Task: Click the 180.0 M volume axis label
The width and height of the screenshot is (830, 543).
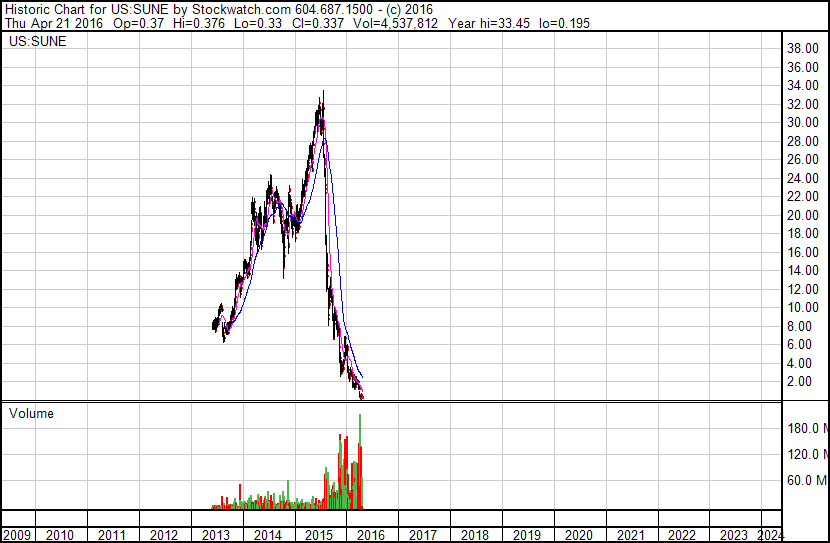Action: click(808, 428)
